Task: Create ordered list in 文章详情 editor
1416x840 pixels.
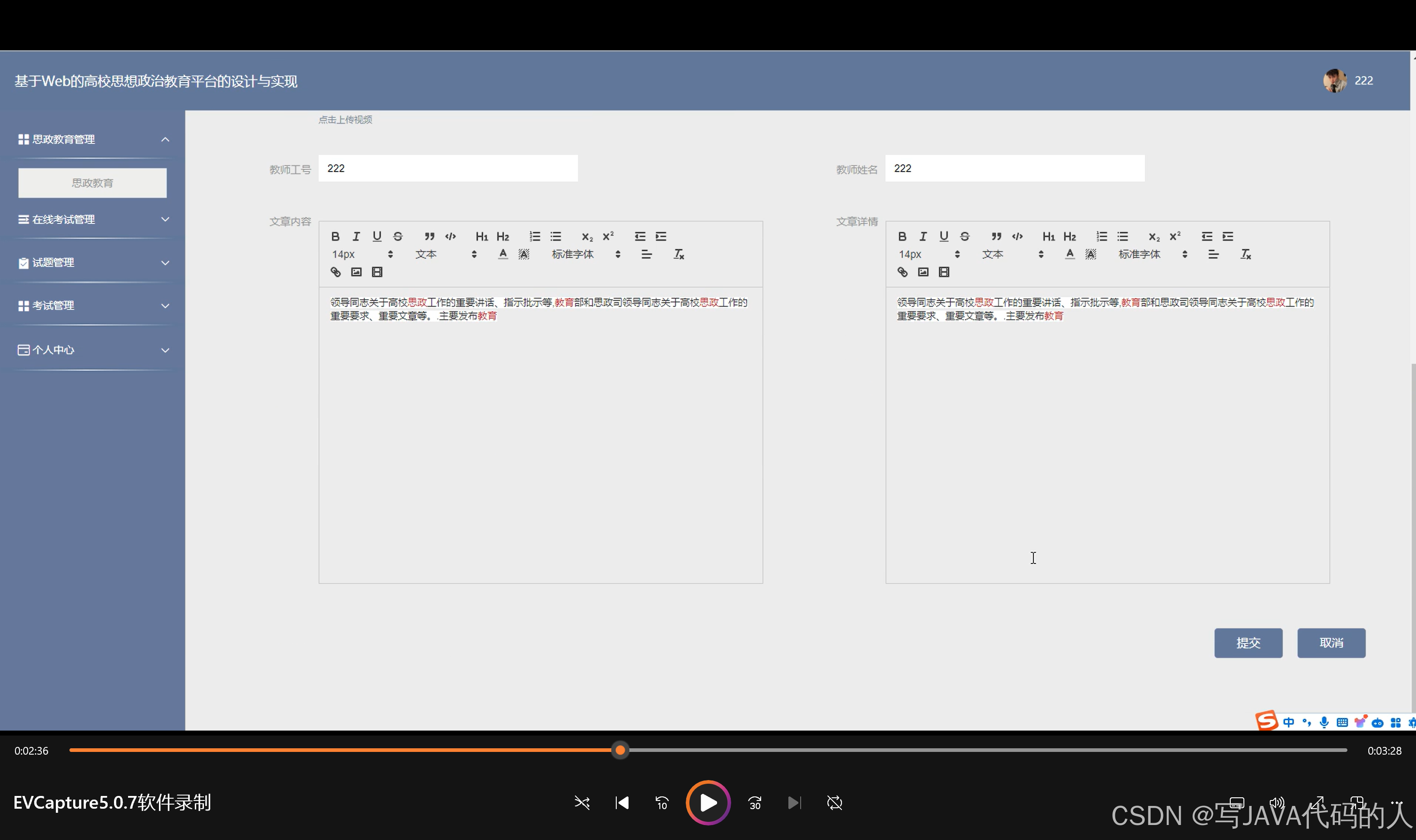Action: 1101,237
